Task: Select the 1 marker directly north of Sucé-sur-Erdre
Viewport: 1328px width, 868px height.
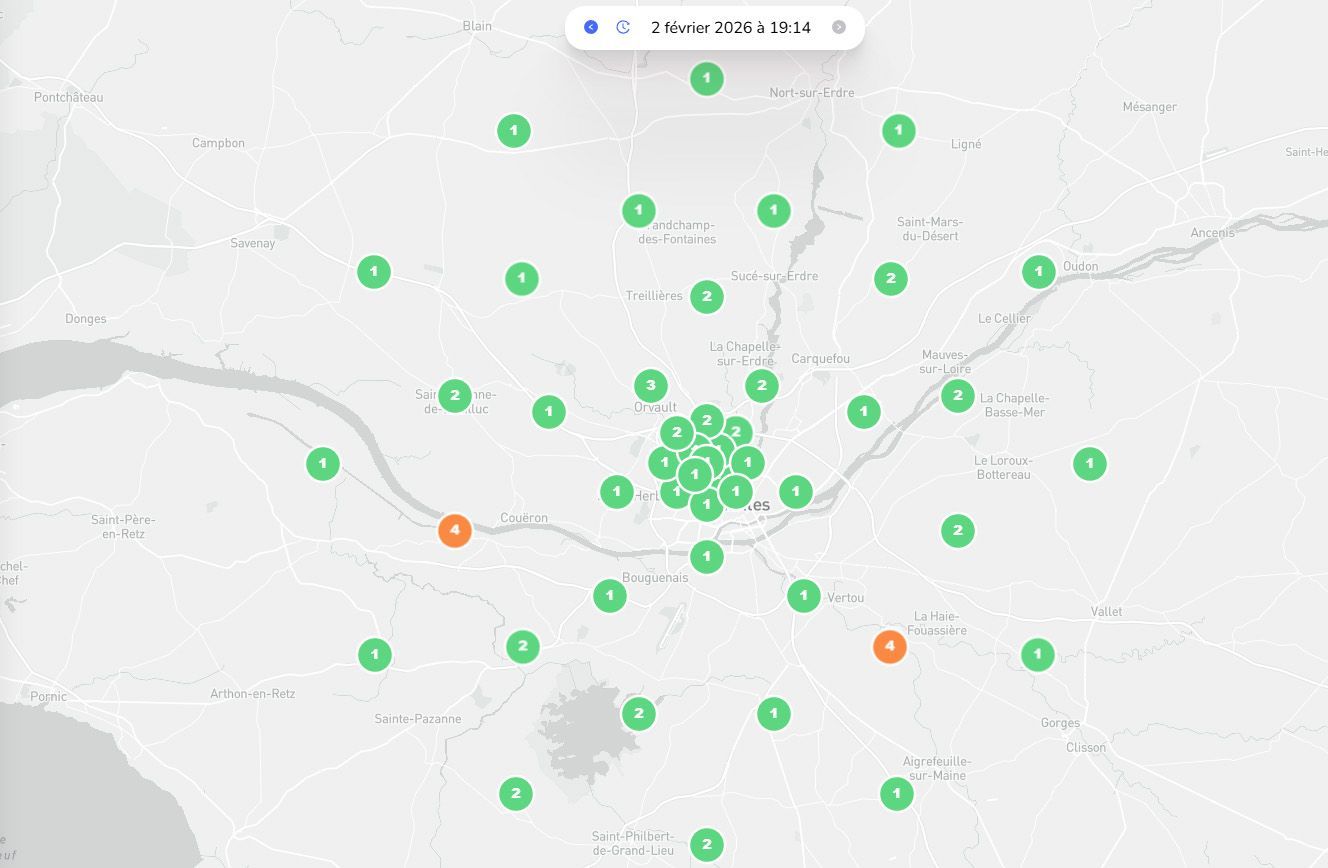Action: coord(774,210)
